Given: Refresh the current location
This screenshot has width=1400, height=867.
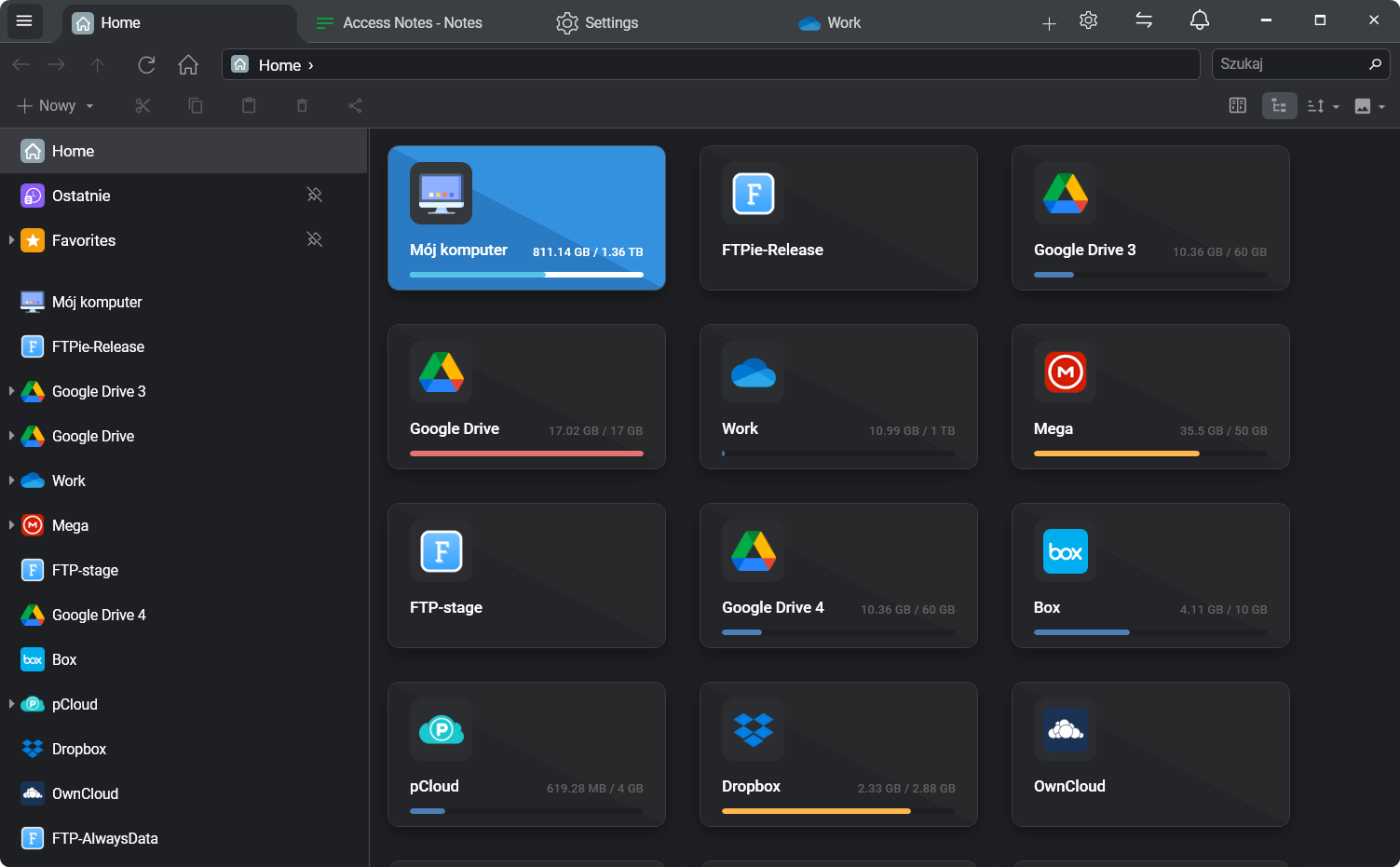Looking at the screenshot, I should coord(146,64).
